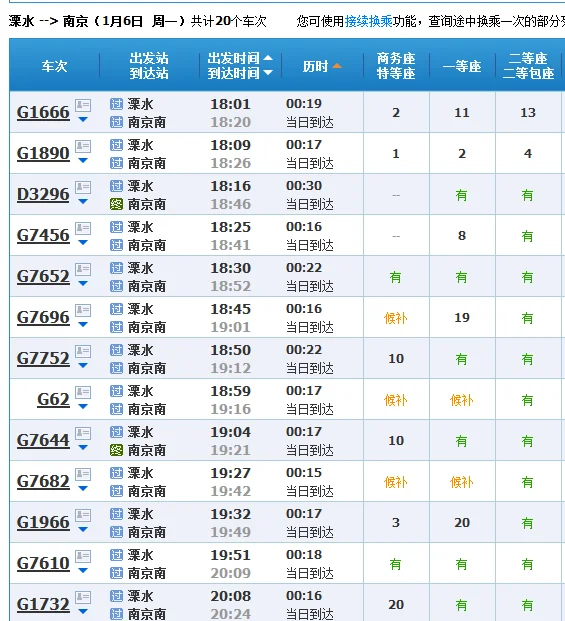
Task: Click green 终 icon in G7644 row
Action: point(116,450)
